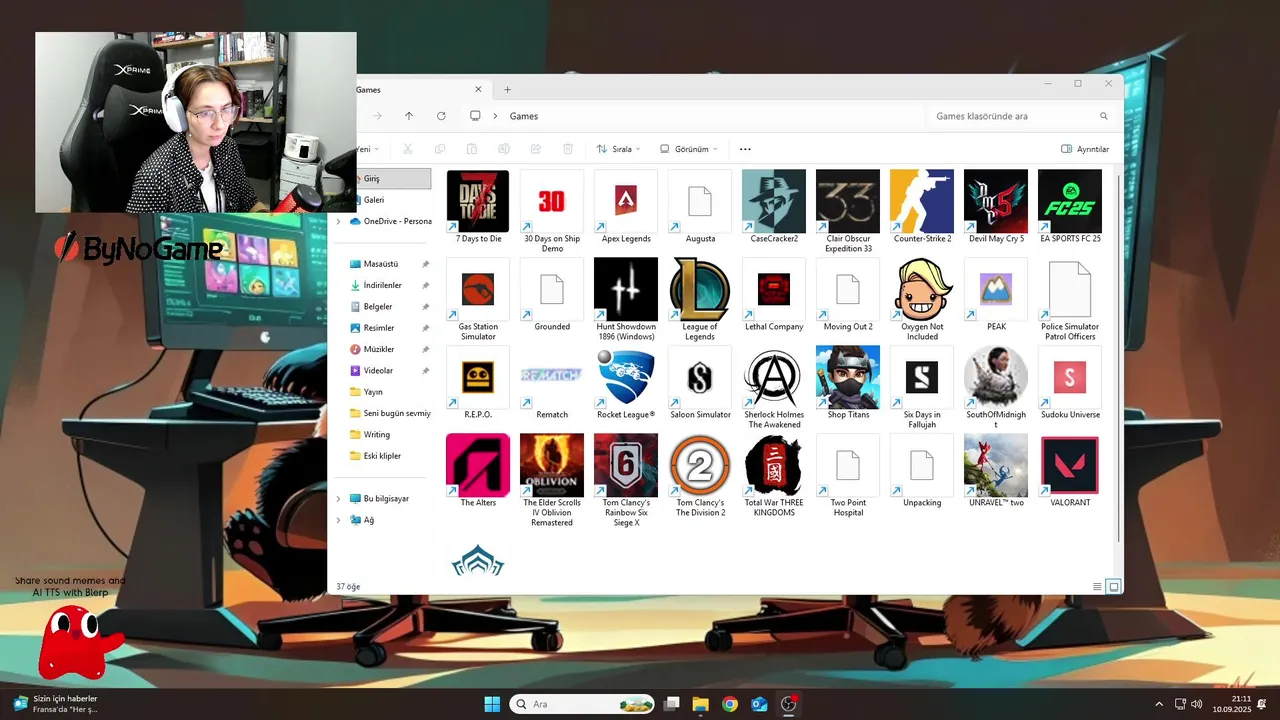Image resolution: width=1280 pixels, height=720 pixels.
Task: Click the Windows taskbar search box
Action: tap(582, 704)
